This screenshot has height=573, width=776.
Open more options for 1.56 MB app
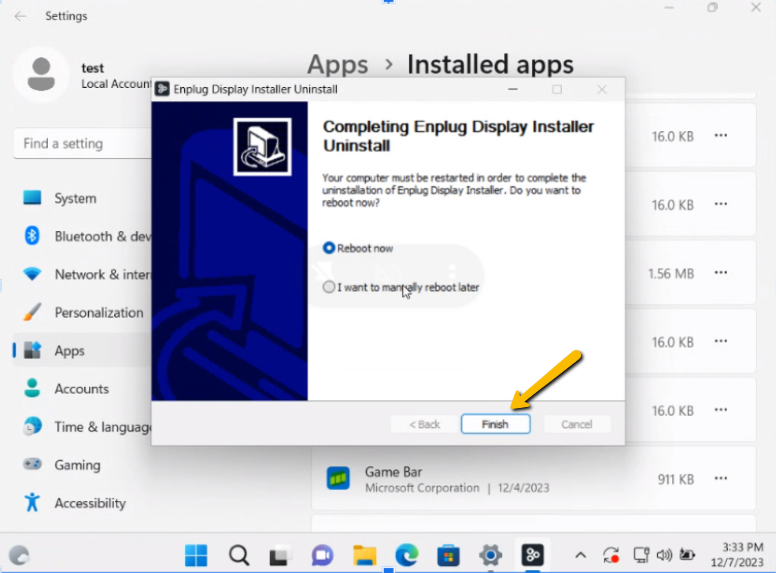point(721,273)
